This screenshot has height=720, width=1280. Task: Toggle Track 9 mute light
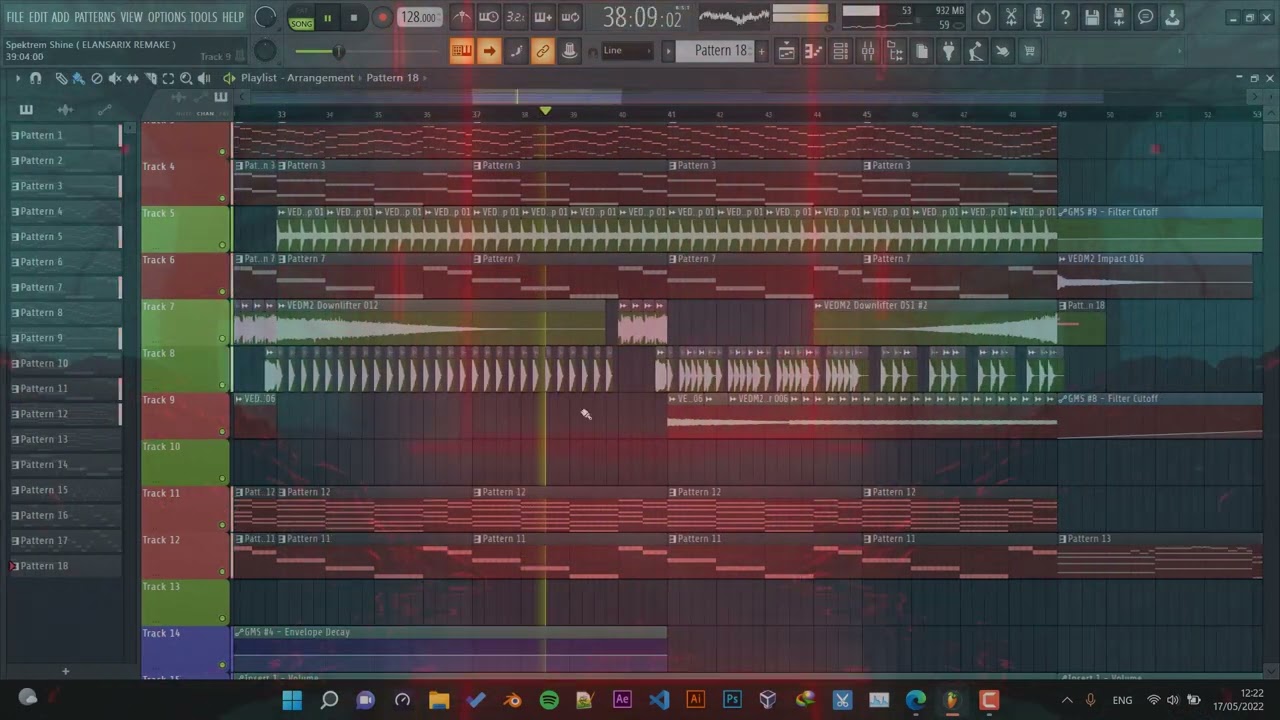click(222, 432)
